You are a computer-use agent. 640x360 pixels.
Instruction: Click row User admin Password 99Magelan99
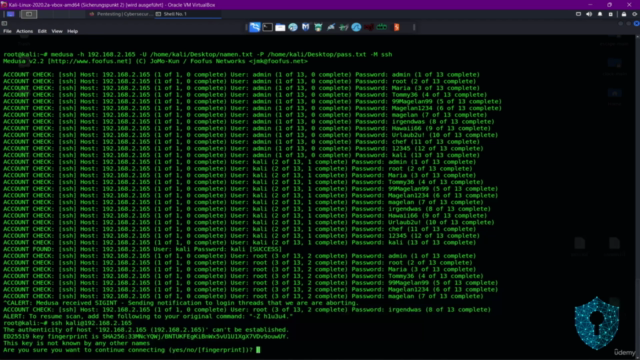[252, 102]
